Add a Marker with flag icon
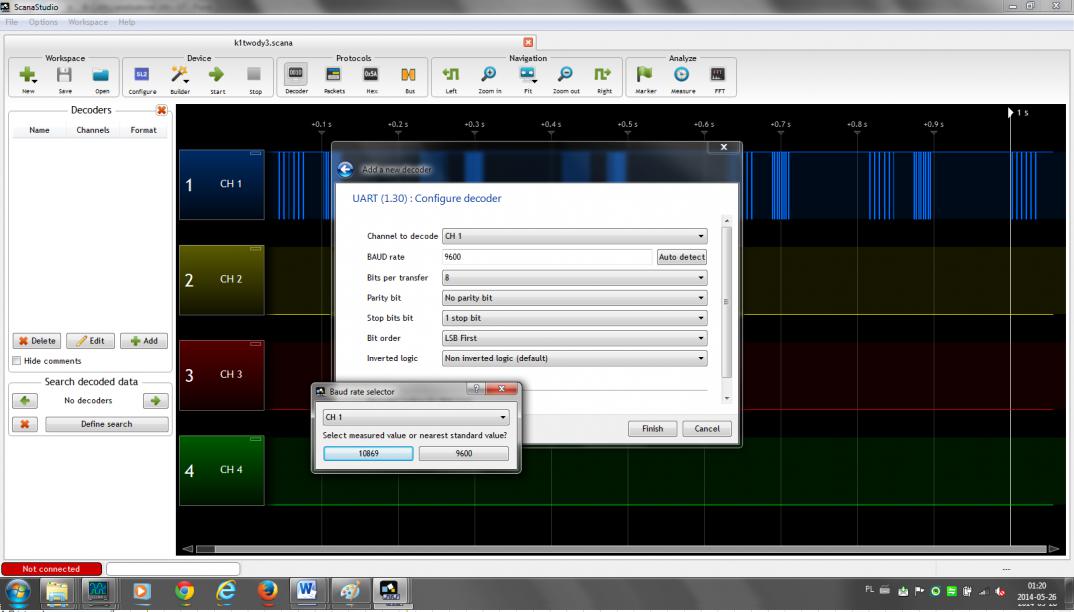Image resolution: width=1074 pixels, height=612 pixels. (x=645, y=75)
